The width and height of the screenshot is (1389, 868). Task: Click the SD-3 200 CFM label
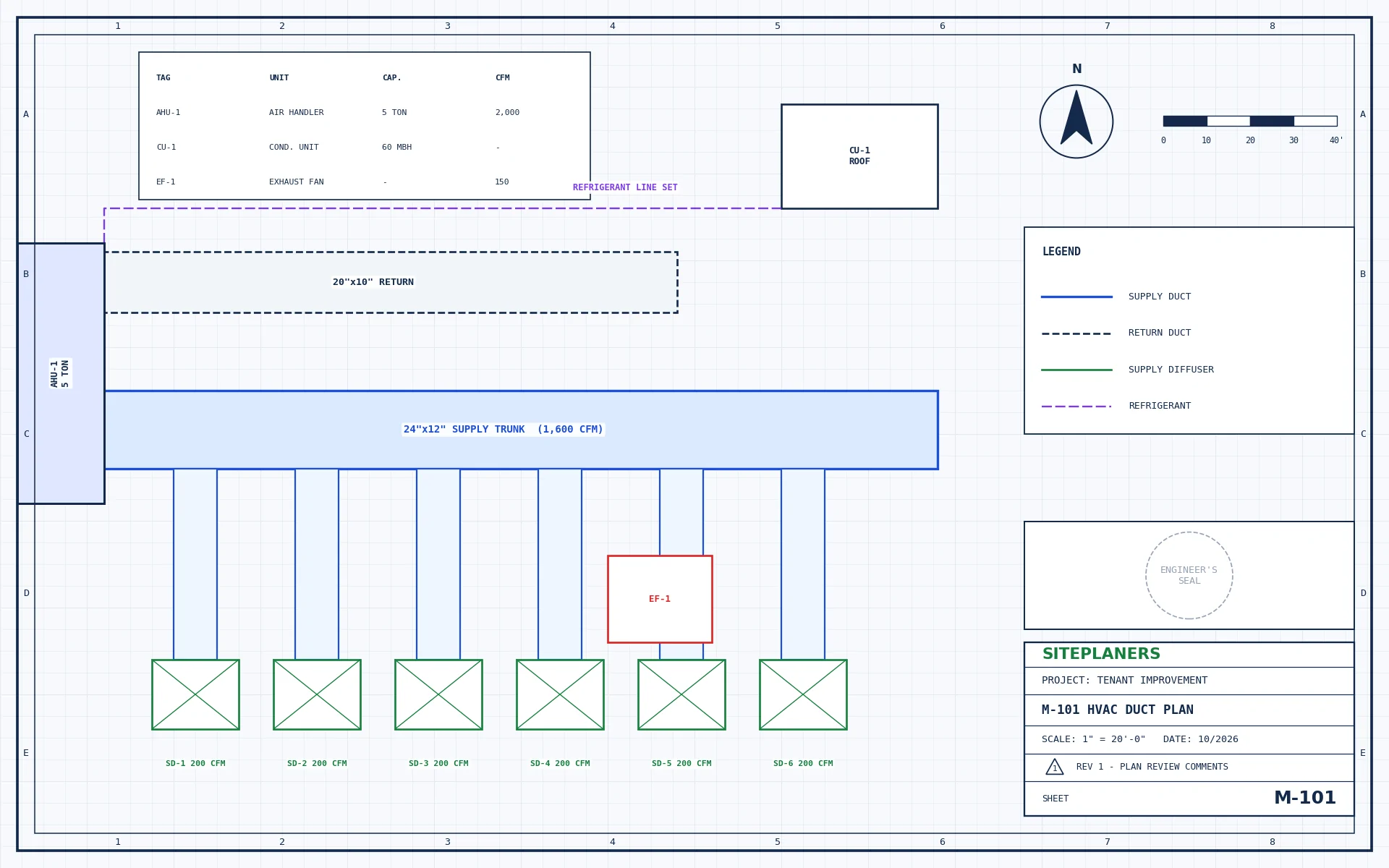coord(438,764)
